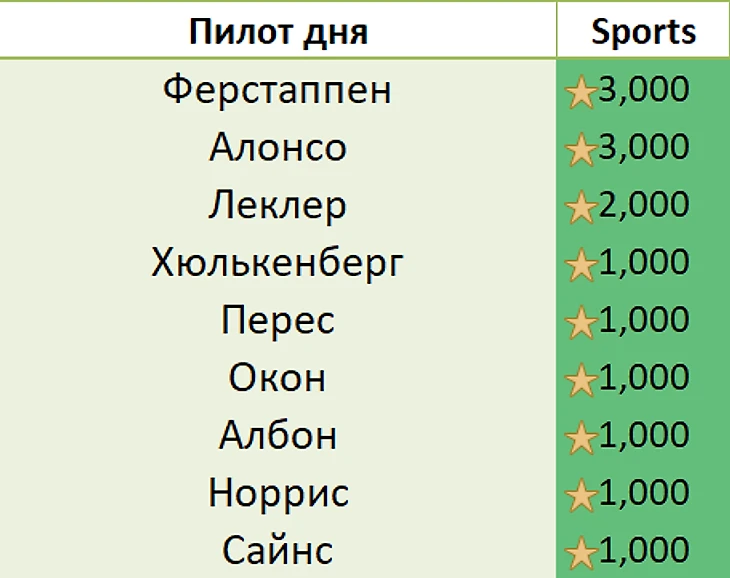Select the Норрис name cell
The height and width of the screenshot is (578, 730).
click(x=278, y=494)
